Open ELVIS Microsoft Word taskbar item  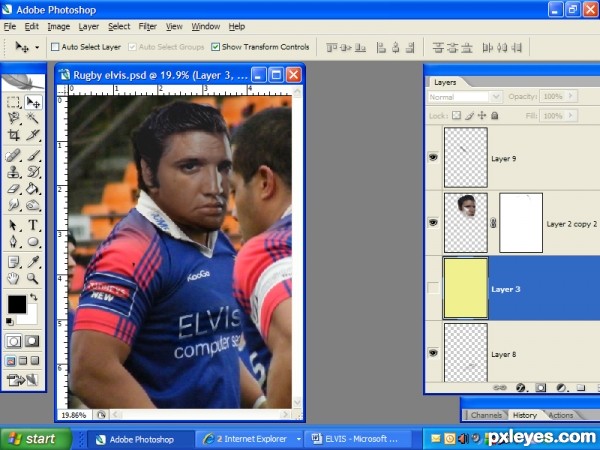click(358, 439)
